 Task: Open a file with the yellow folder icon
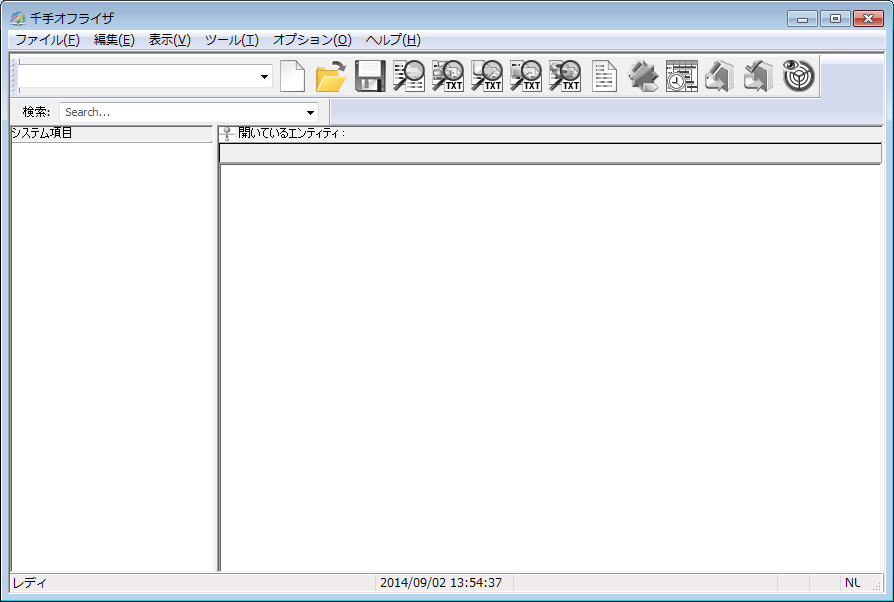click(331, 76)
